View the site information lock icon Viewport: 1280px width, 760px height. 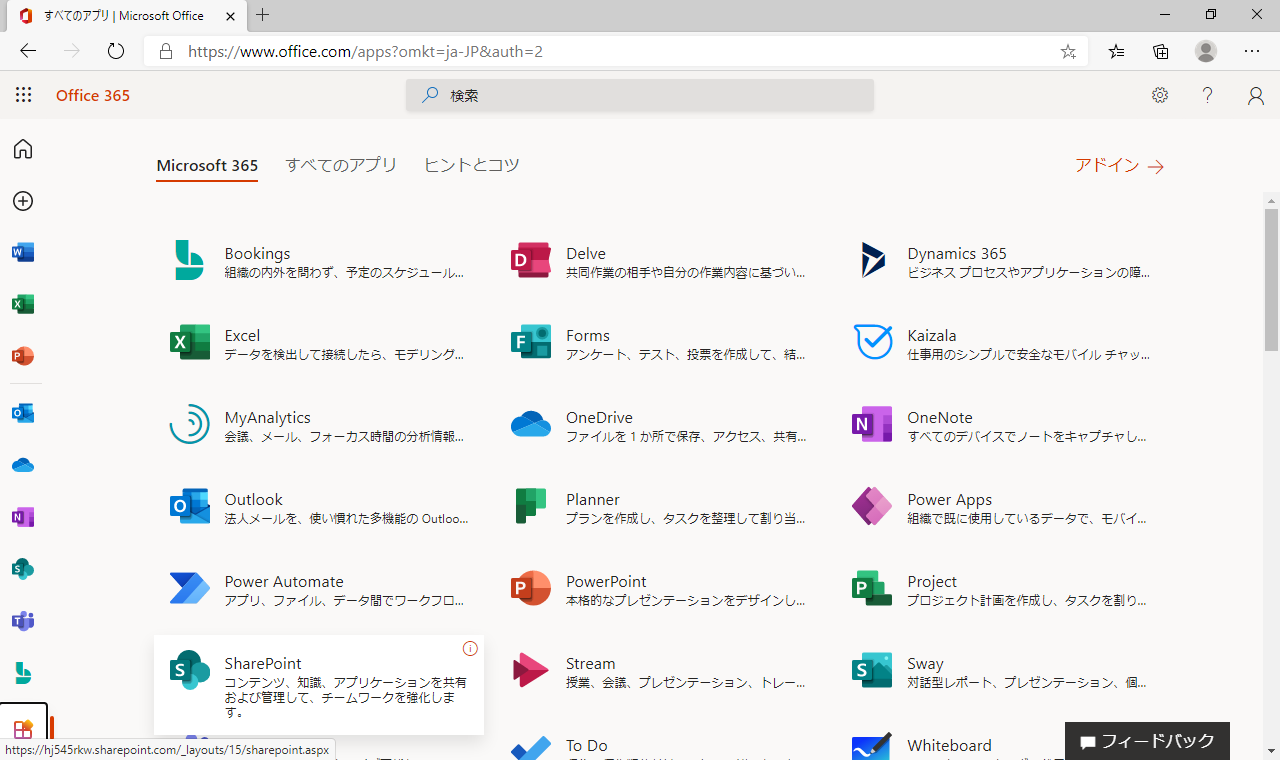point(166,51)
